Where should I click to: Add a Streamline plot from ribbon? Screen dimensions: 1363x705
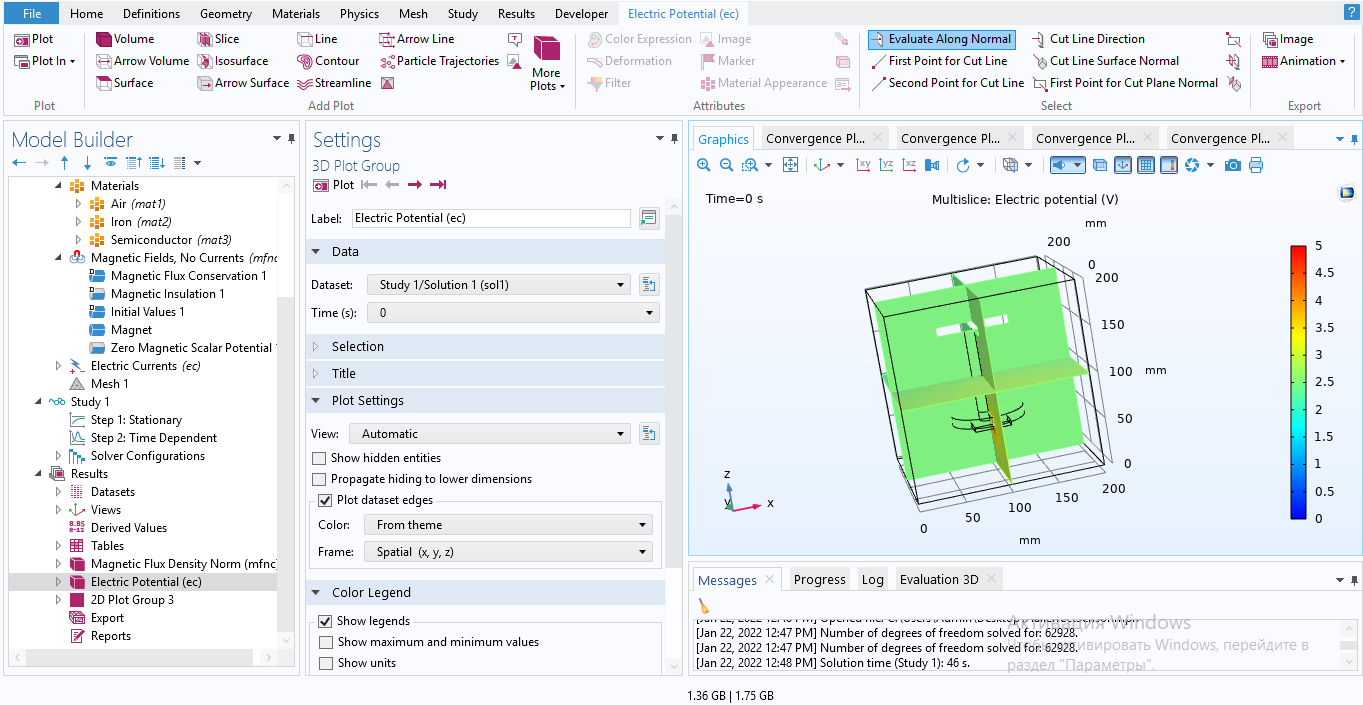coord(333,83)
